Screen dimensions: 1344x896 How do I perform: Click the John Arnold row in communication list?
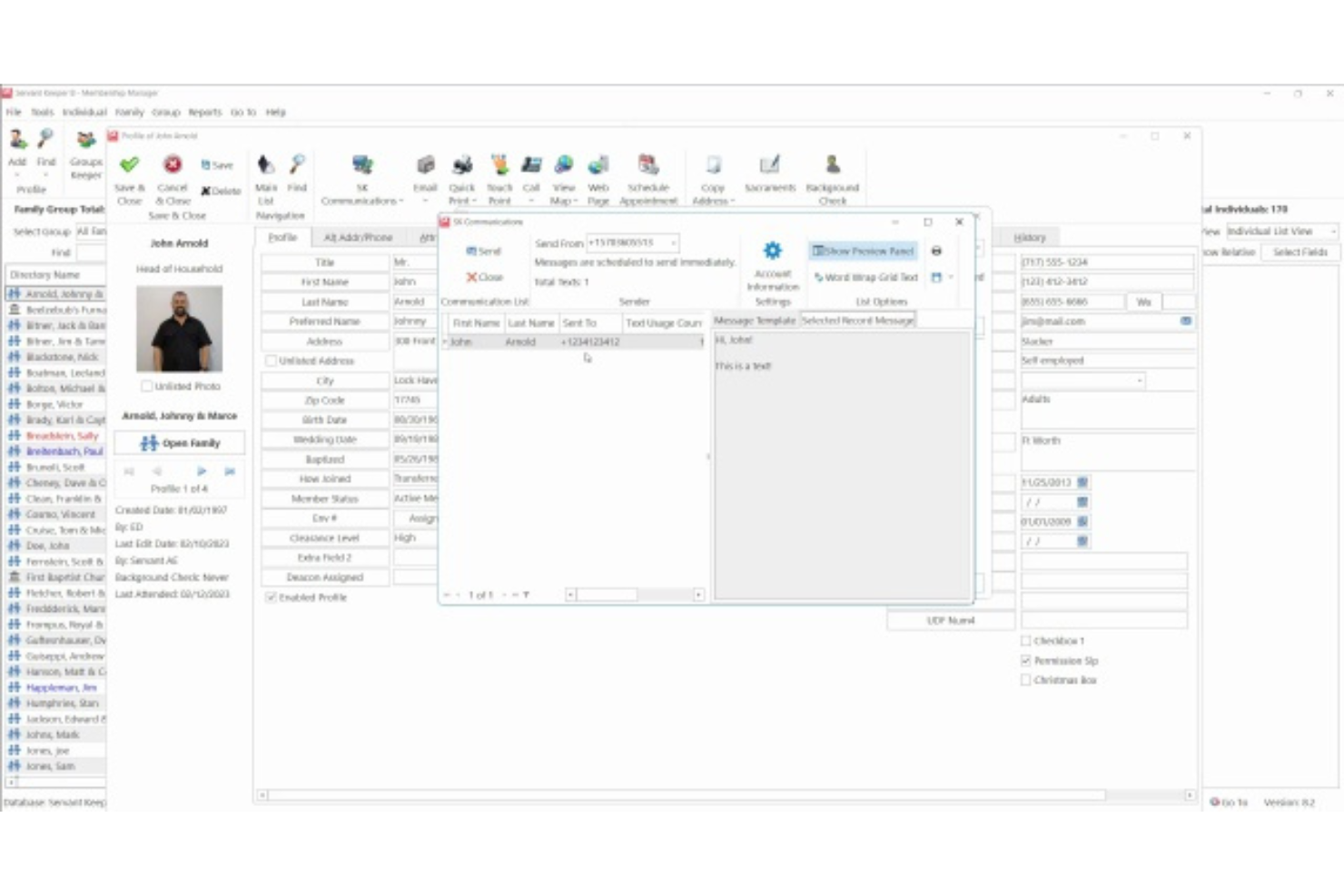pyautogui.click(x=573, y=341)
